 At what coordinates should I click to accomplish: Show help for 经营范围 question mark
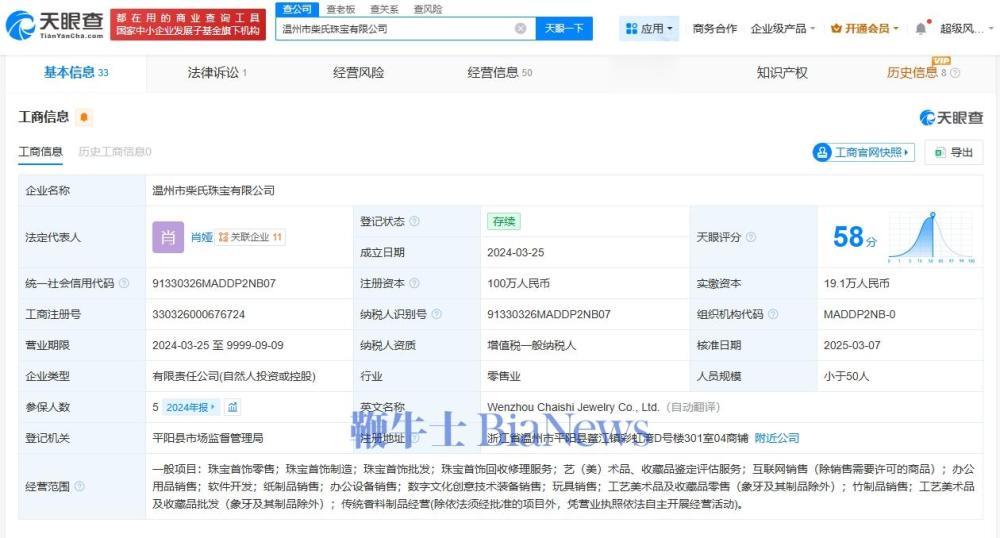pos(79,486)
